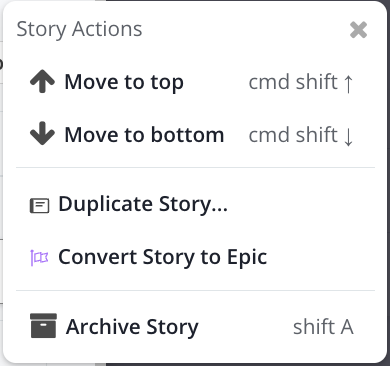Click the down arrow icon beside Move to bottom
The width and height of the screenshot is (390, 366).
point(42,134)
